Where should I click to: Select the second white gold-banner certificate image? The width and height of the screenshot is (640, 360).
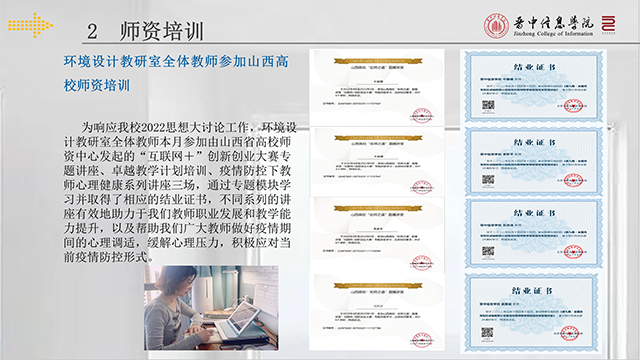377,162
